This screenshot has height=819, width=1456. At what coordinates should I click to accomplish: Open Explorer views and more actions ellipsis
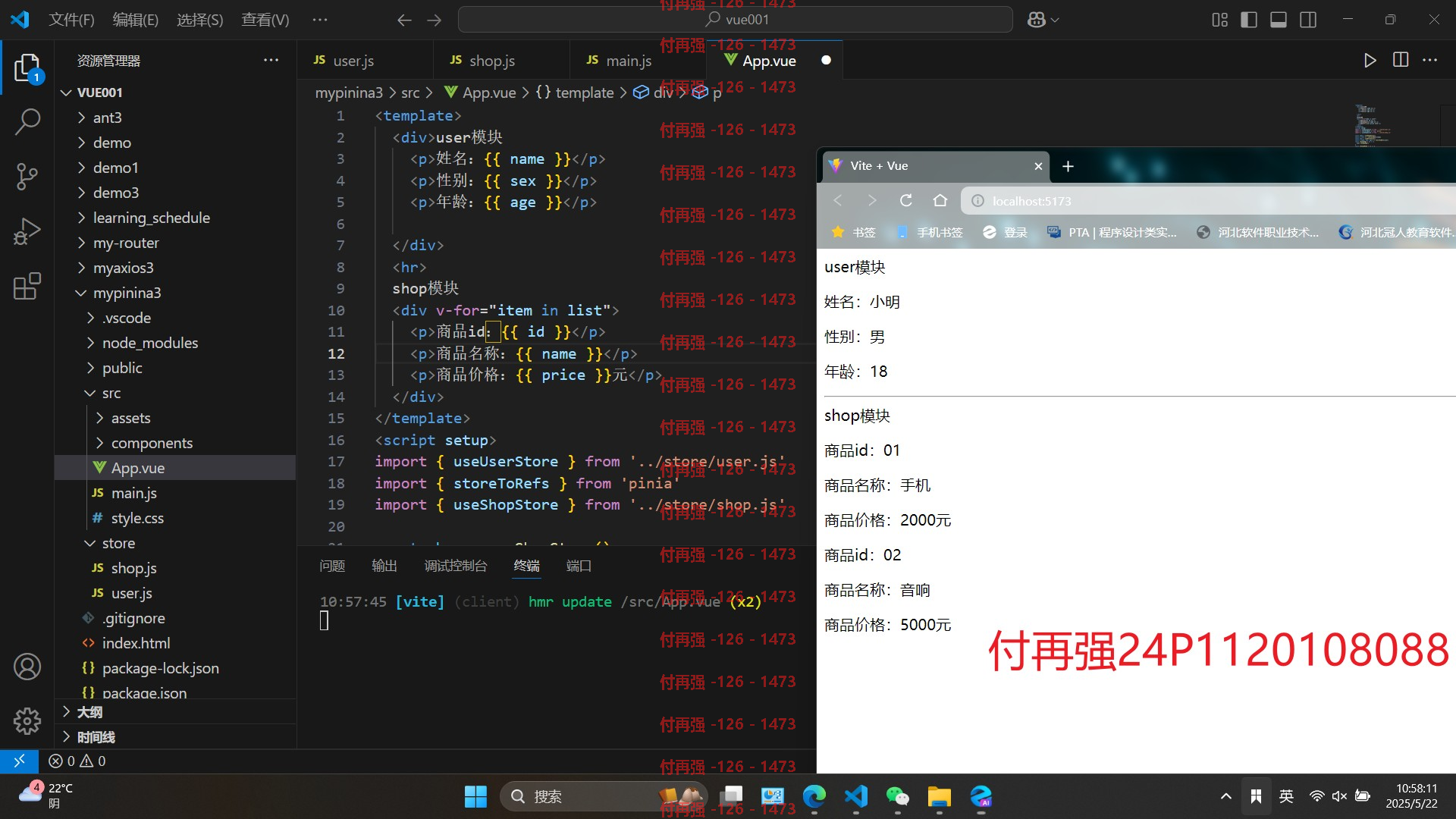click(271, 60)
